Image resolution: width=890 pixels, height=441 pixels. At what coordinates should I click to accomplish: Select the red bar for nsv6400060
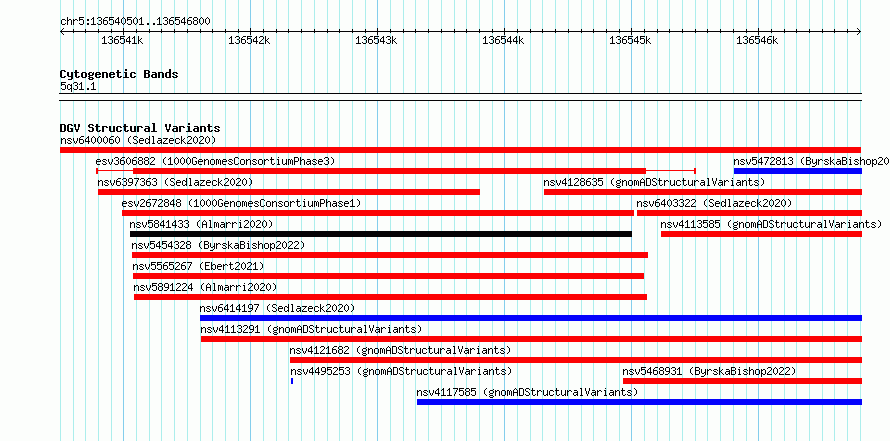[x=460, y=150]
